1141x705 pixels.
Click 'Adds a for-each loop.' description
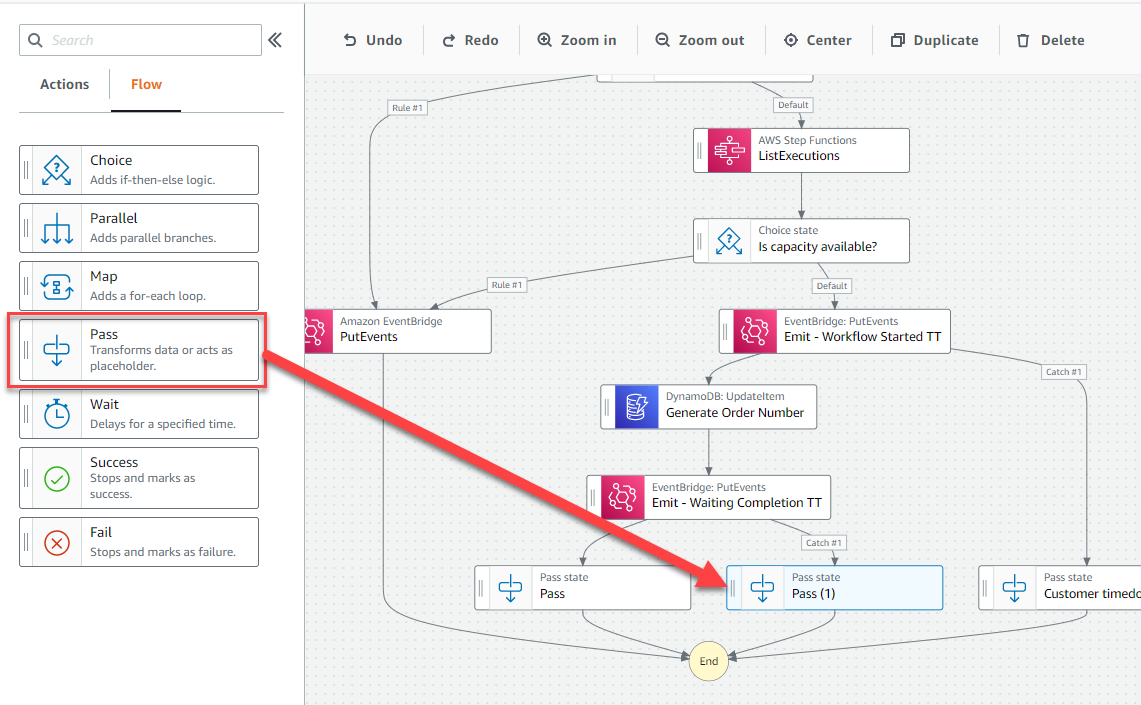click(148, 296)
